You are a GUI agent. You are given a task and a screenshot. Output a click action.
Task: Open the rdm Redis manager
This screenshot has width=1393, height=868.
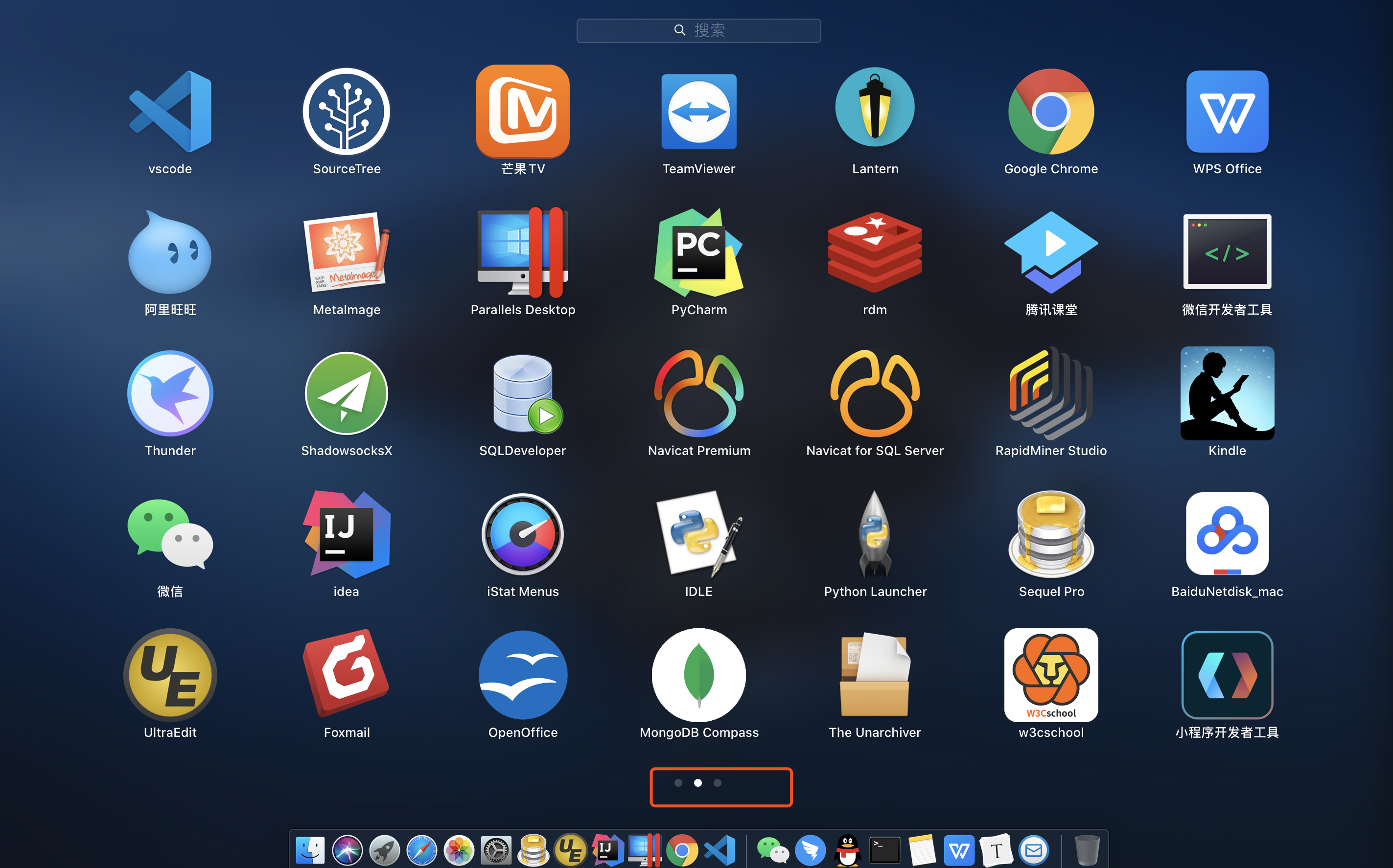tap(875, 252)
